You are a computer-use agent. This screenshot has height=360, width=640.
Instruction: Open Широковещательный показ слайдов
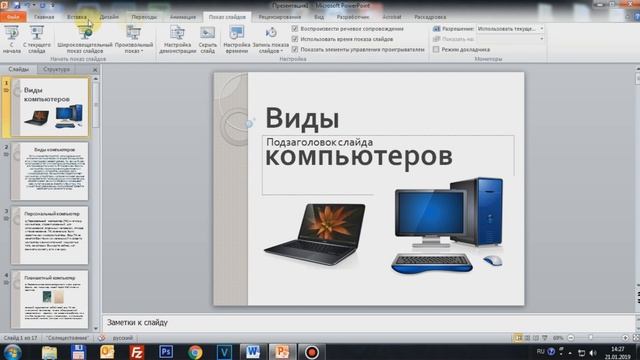pyautogui.click(x=85, y=40)
